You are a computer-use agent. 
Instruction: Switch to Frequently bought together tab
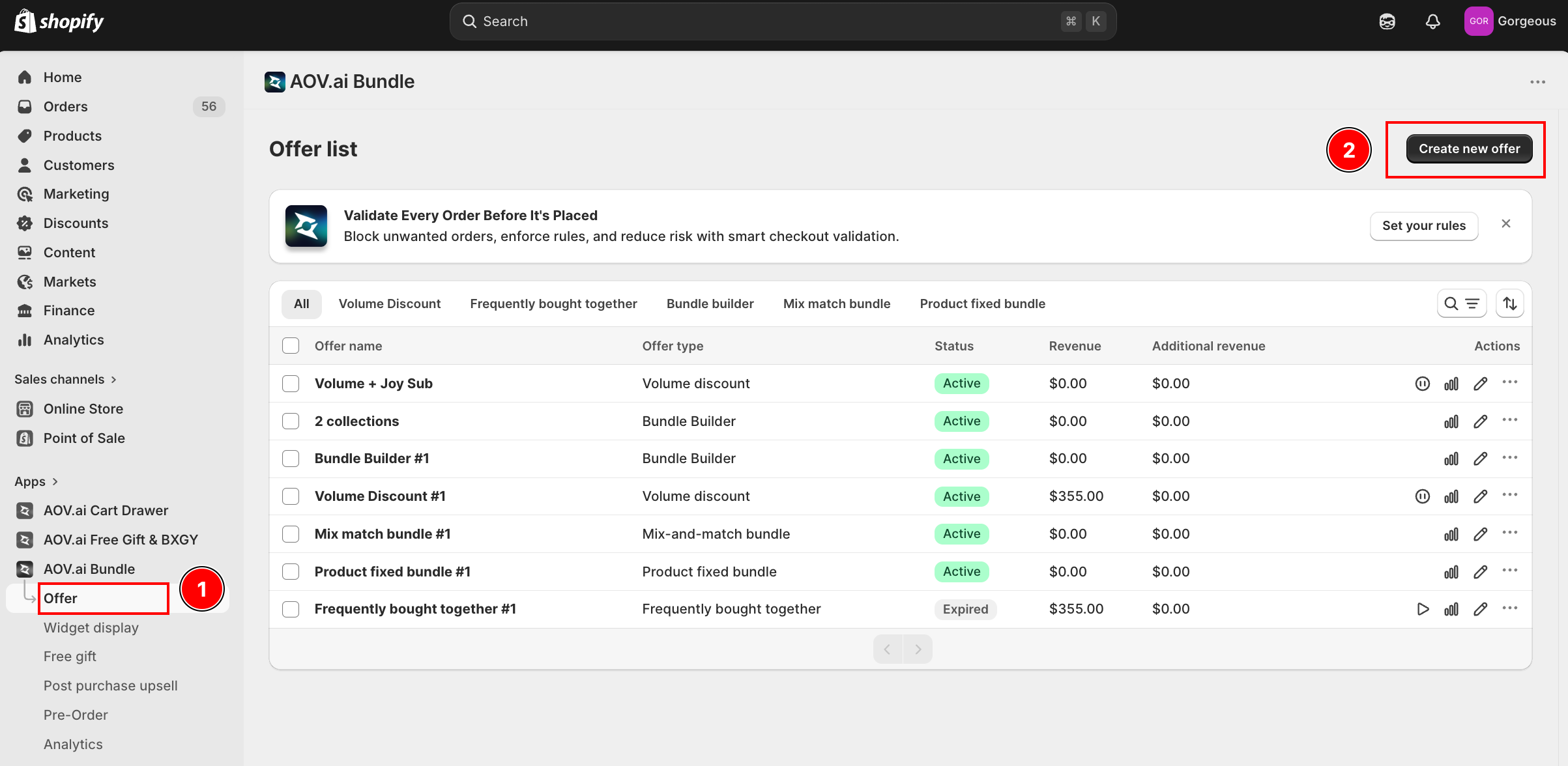coord(554,304)
